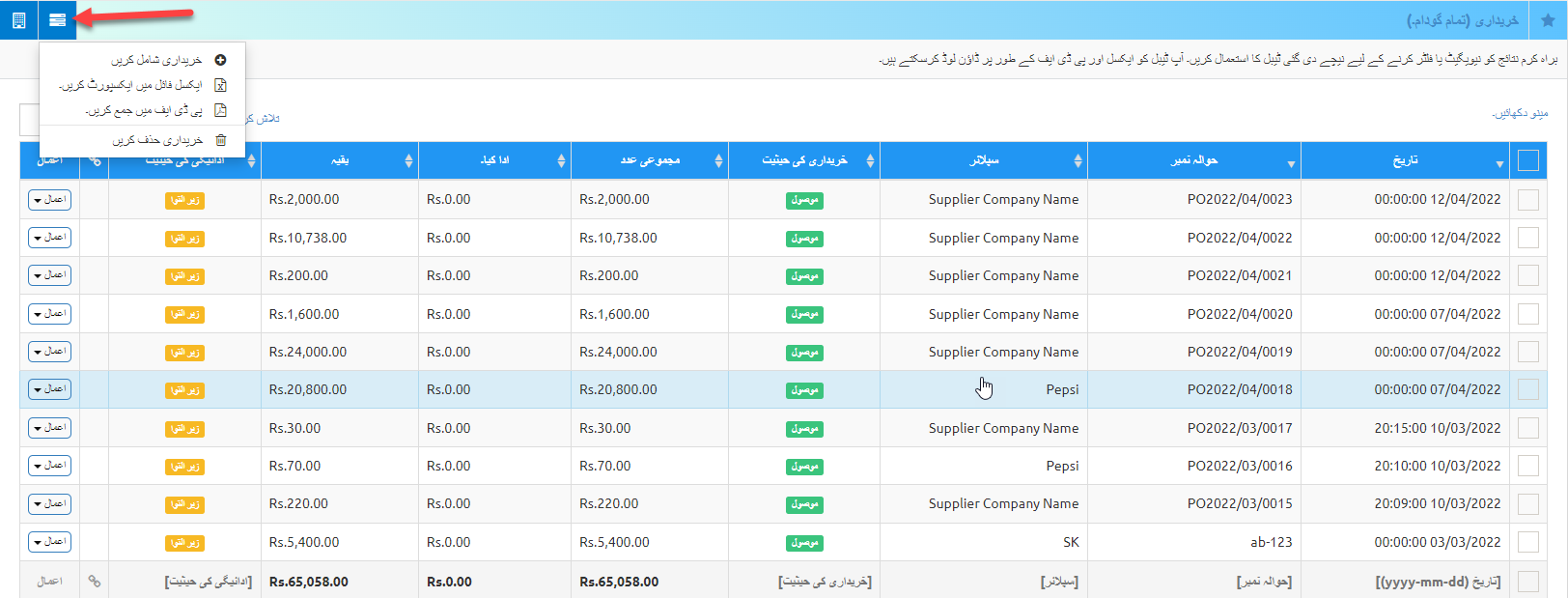Image resolution: width=1568 pixels, height=598 pixels.
Task: Click the مینو دکھائیں link
Action: click(x=1520, y=114)
